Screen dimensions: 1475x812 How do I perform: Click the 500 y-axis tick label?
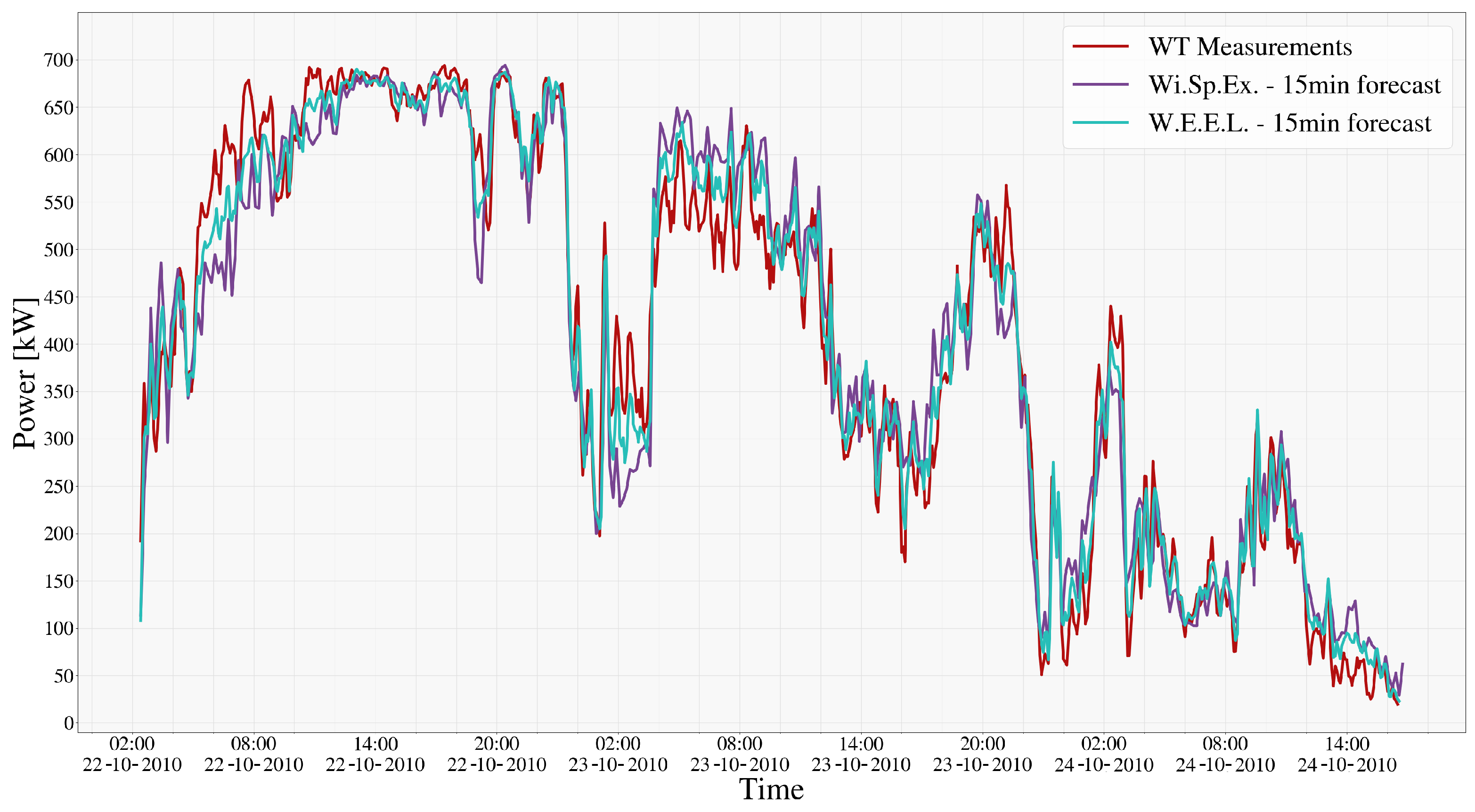(x=58, y=250)
